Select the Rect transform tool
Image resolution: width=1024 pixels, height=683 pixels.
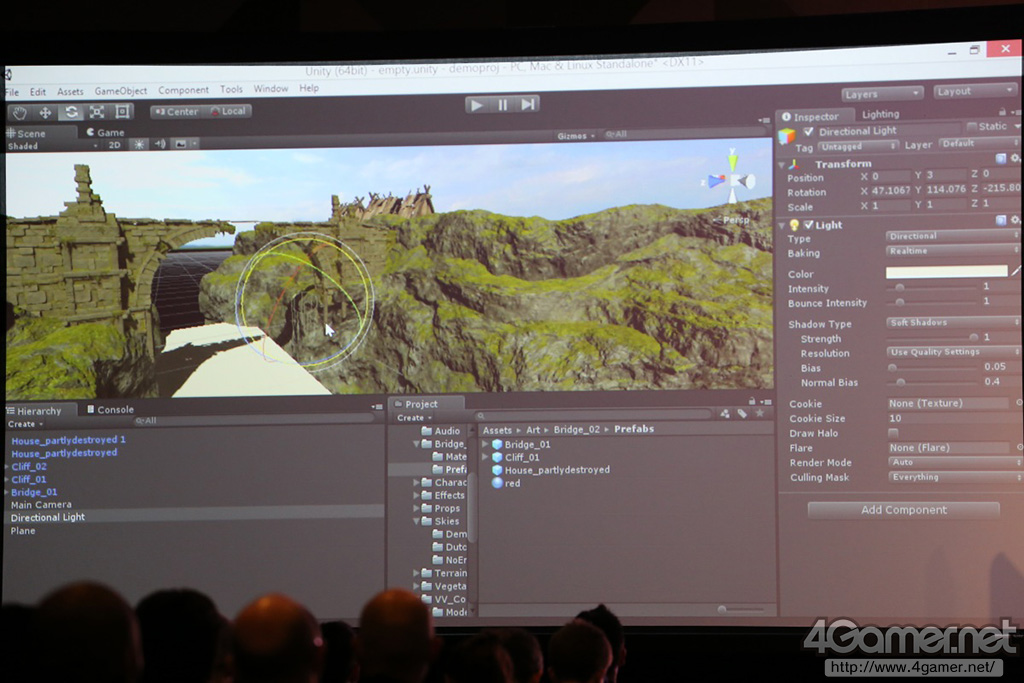(x=122, y=112)
